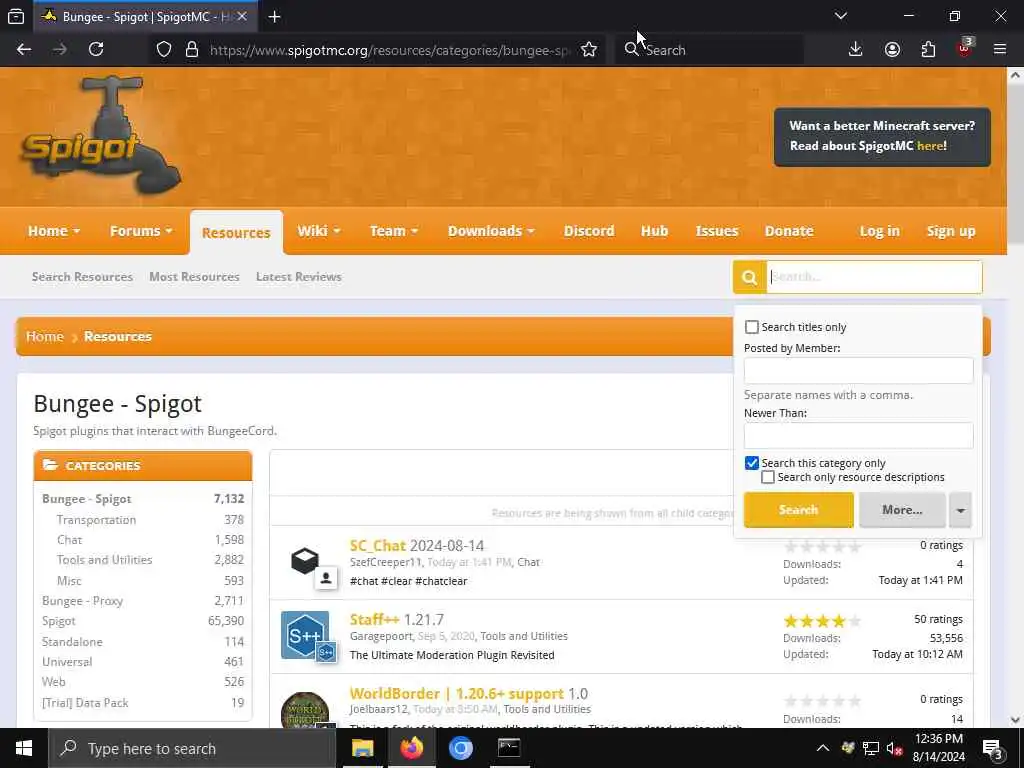This screenshot has height=768, width=1024.
Task: Open Firefox recent browsing view icon
Action: coord(16,17)
